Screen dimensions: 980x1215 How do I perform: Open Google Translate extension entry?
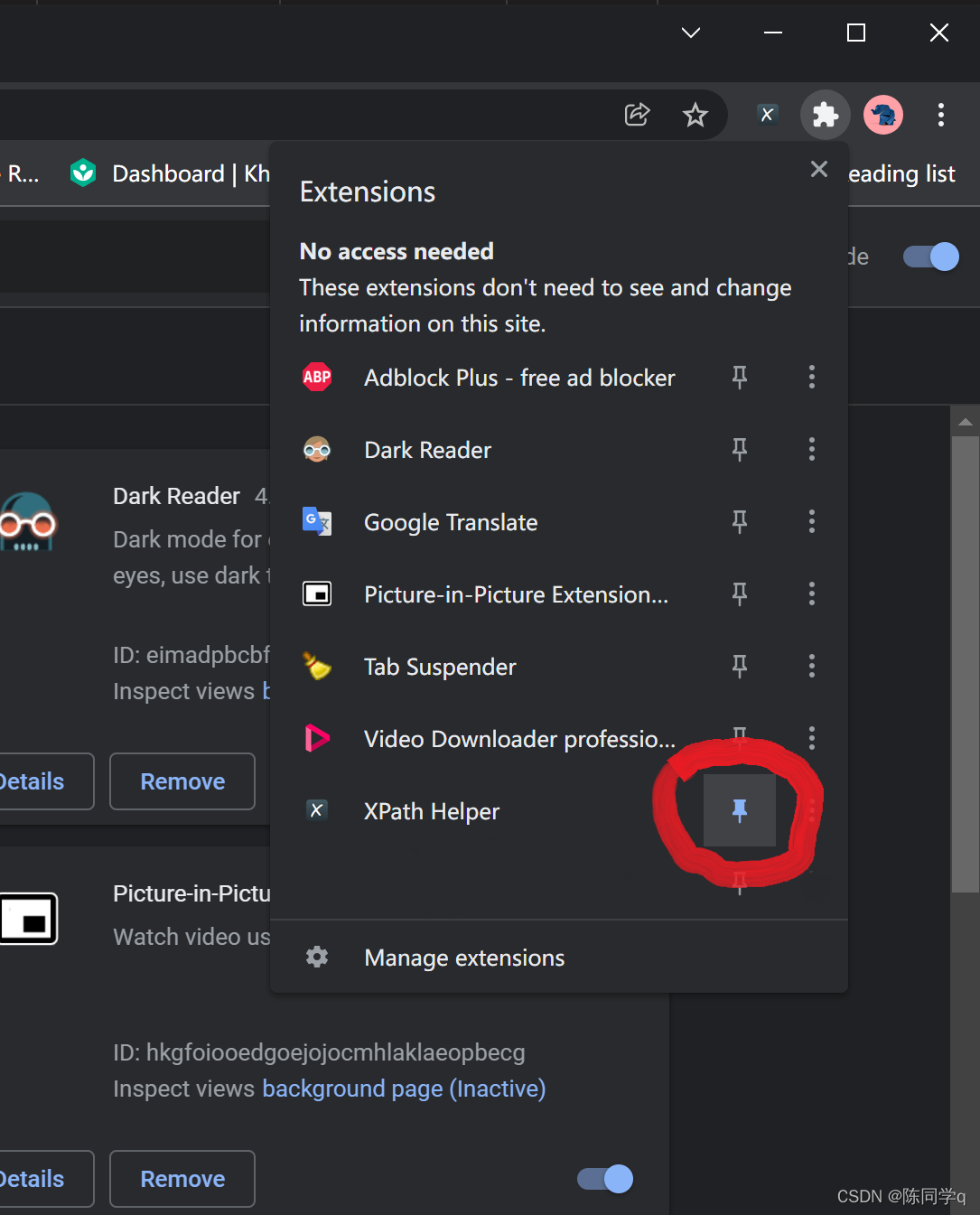pos(451,522)
